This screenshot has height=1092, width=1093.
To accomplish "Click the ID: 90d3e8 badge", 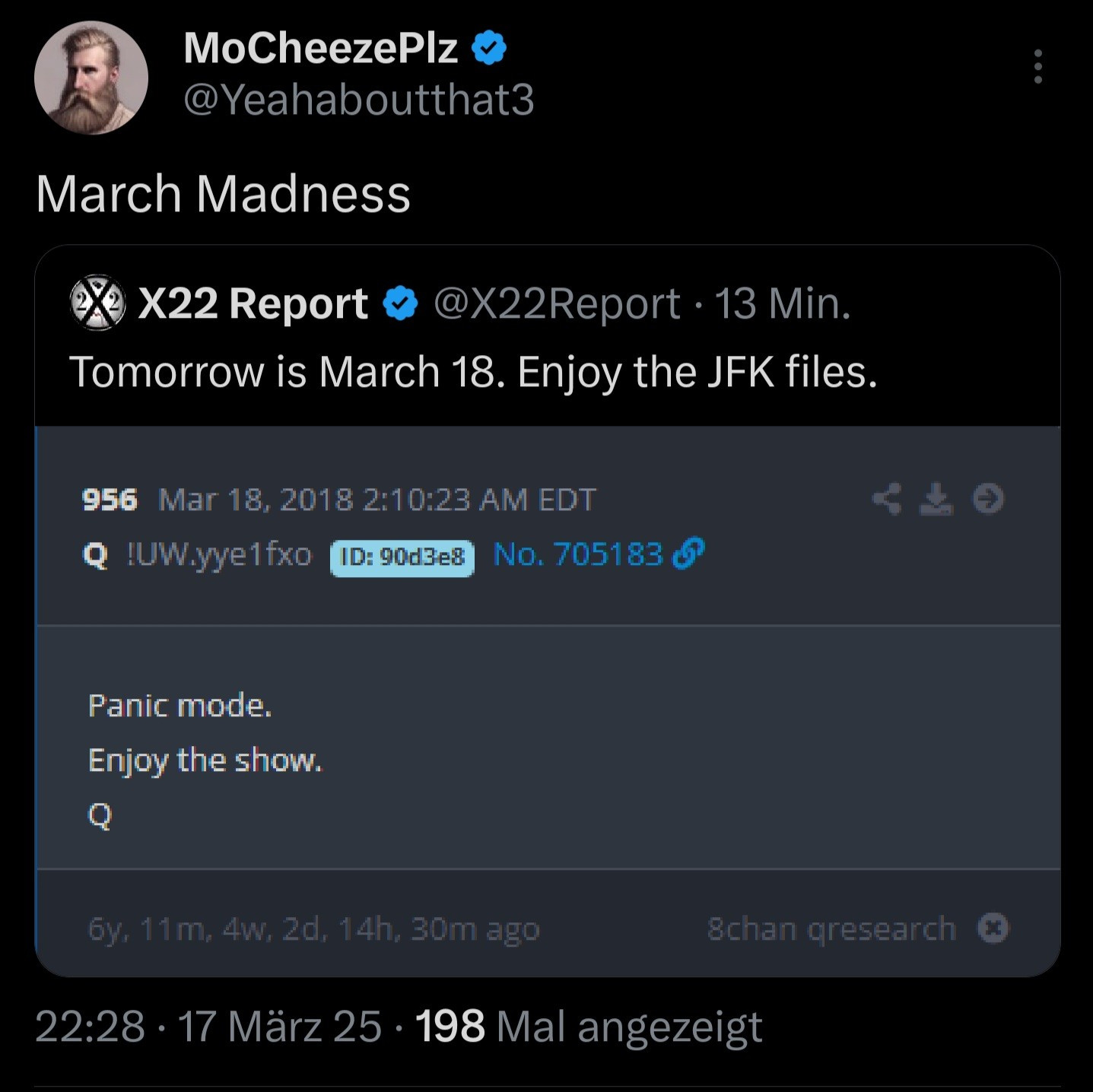I will (402, 557).
